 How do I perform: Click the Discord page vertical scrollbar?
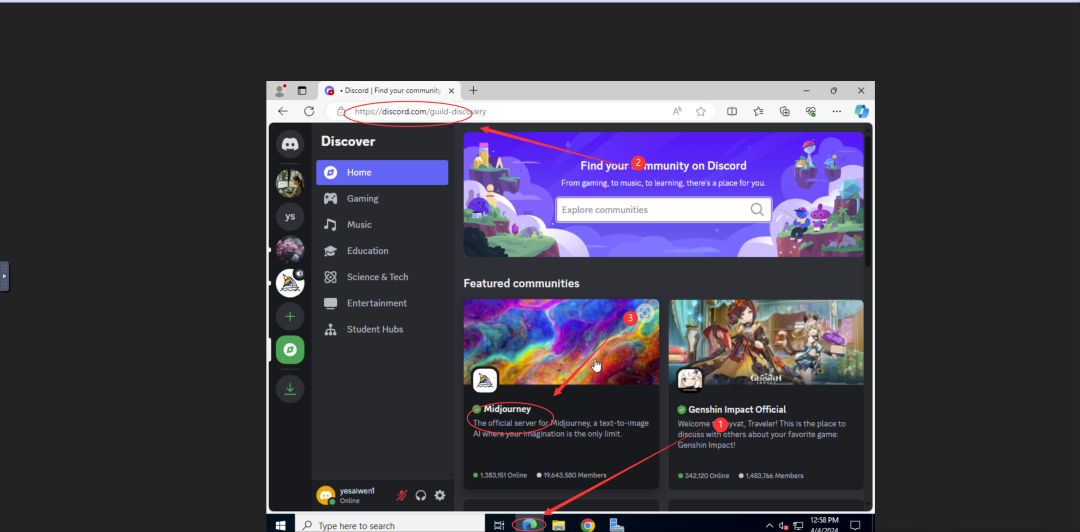pos(868,200)
